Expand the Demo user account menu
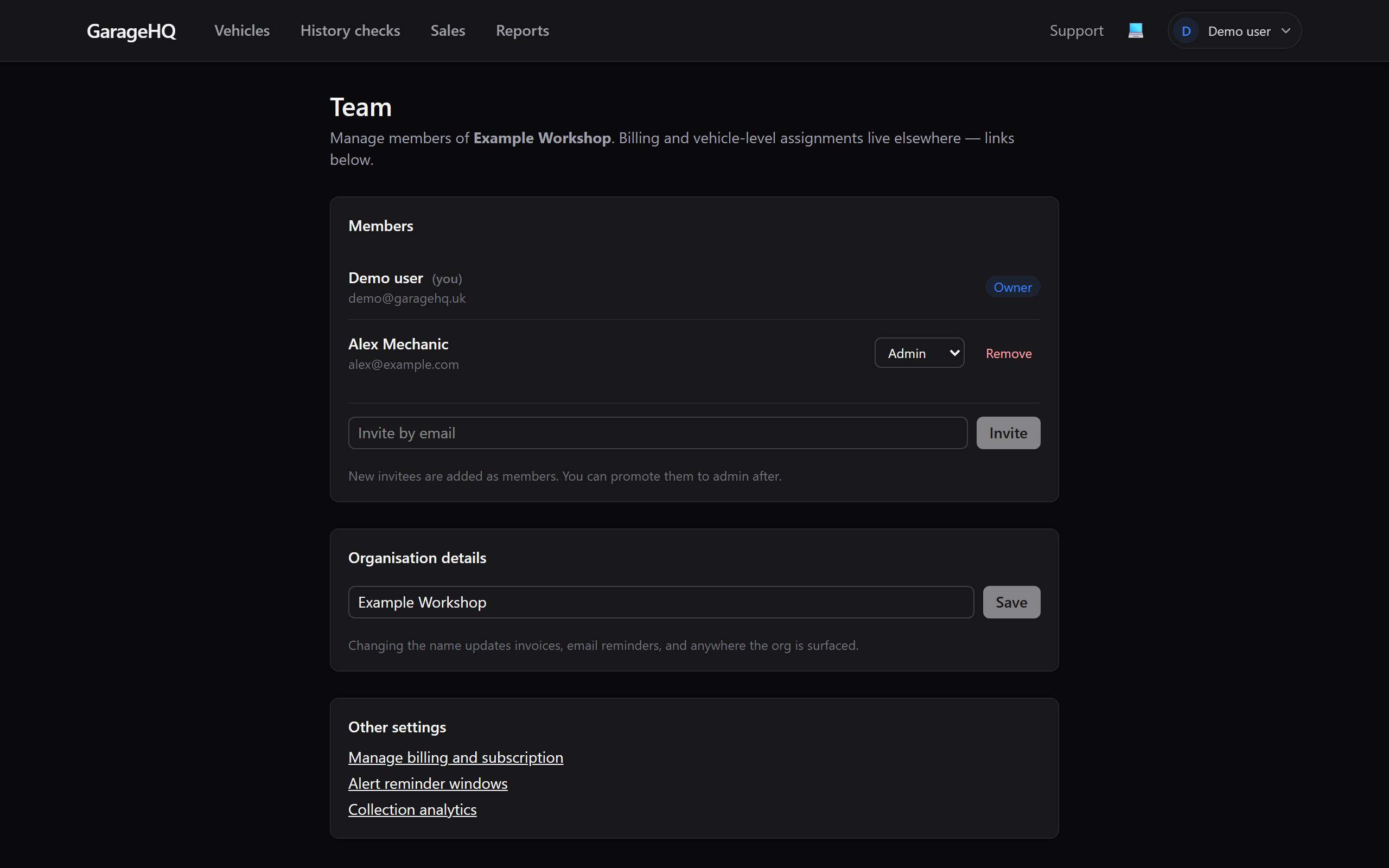This screenshot has height=868, width=1389. 1234,30
